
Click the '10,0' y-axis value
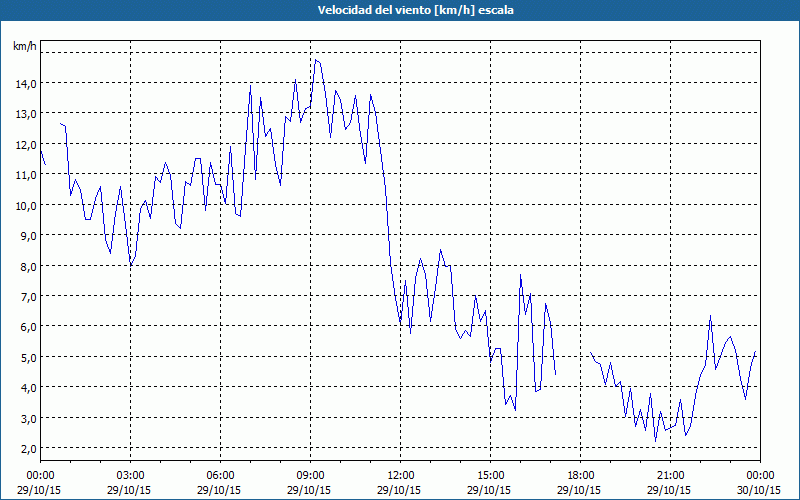coord(25,205)
